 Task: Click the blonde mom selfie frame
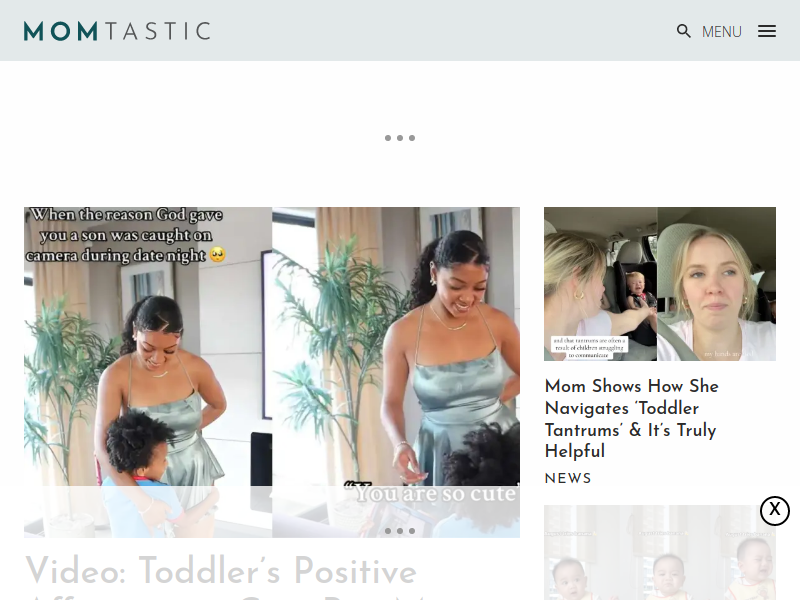coord(716,284)
